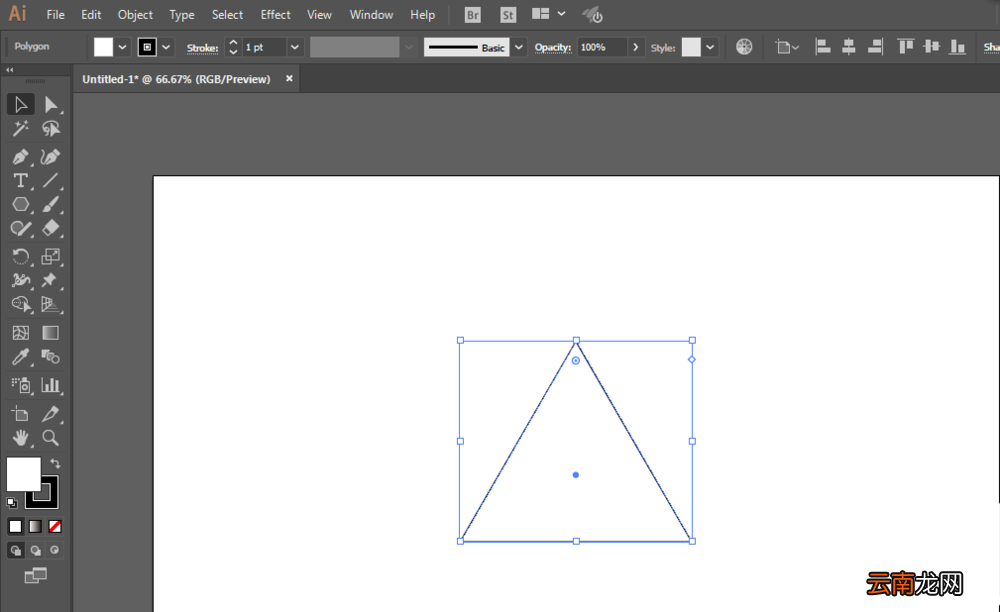Select the Hand tool
This screenshot has height=612, width=1000.
pyautogui.click(x=20, y=438)
